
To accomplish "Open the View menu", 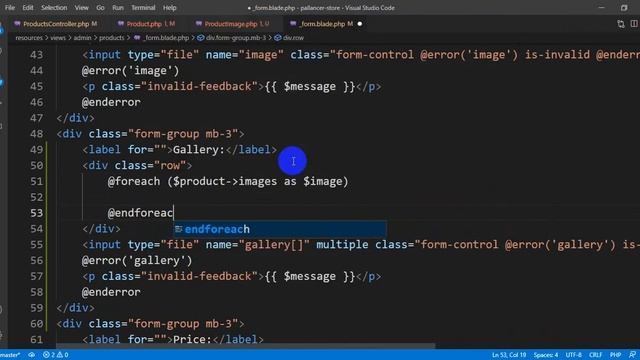I will pyautogui.click(x=82, y=8).
